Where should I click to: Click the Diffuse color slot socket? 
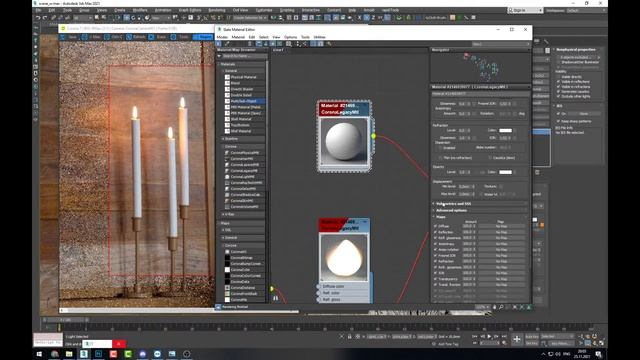(x=318, y=287)
